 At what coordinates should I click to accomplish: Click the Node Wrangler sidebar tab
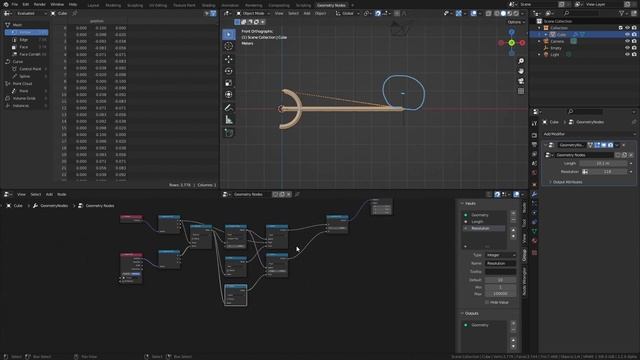(524, 281)
